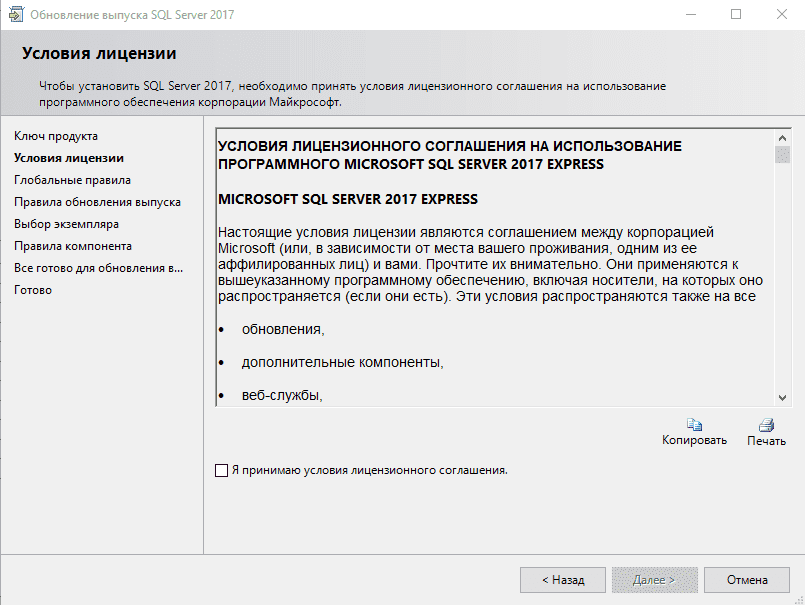Select the 'Условия лицензии' step in sidebar
This screenshot has width=805, height=605.
(x=69, y=158)
